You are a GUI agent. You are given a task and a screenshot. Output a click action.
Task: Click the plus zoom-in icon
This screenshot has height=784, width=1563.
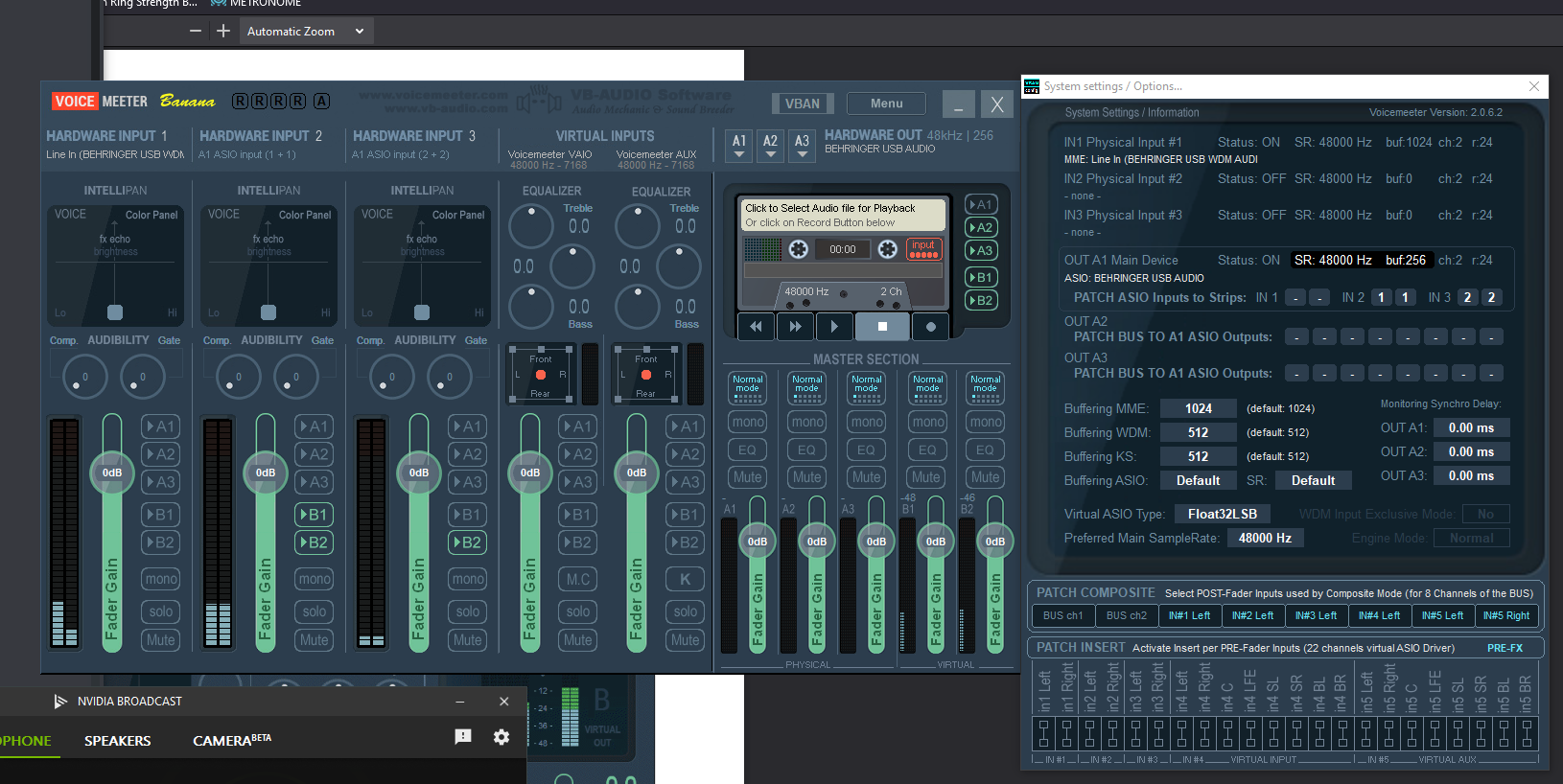223,32
